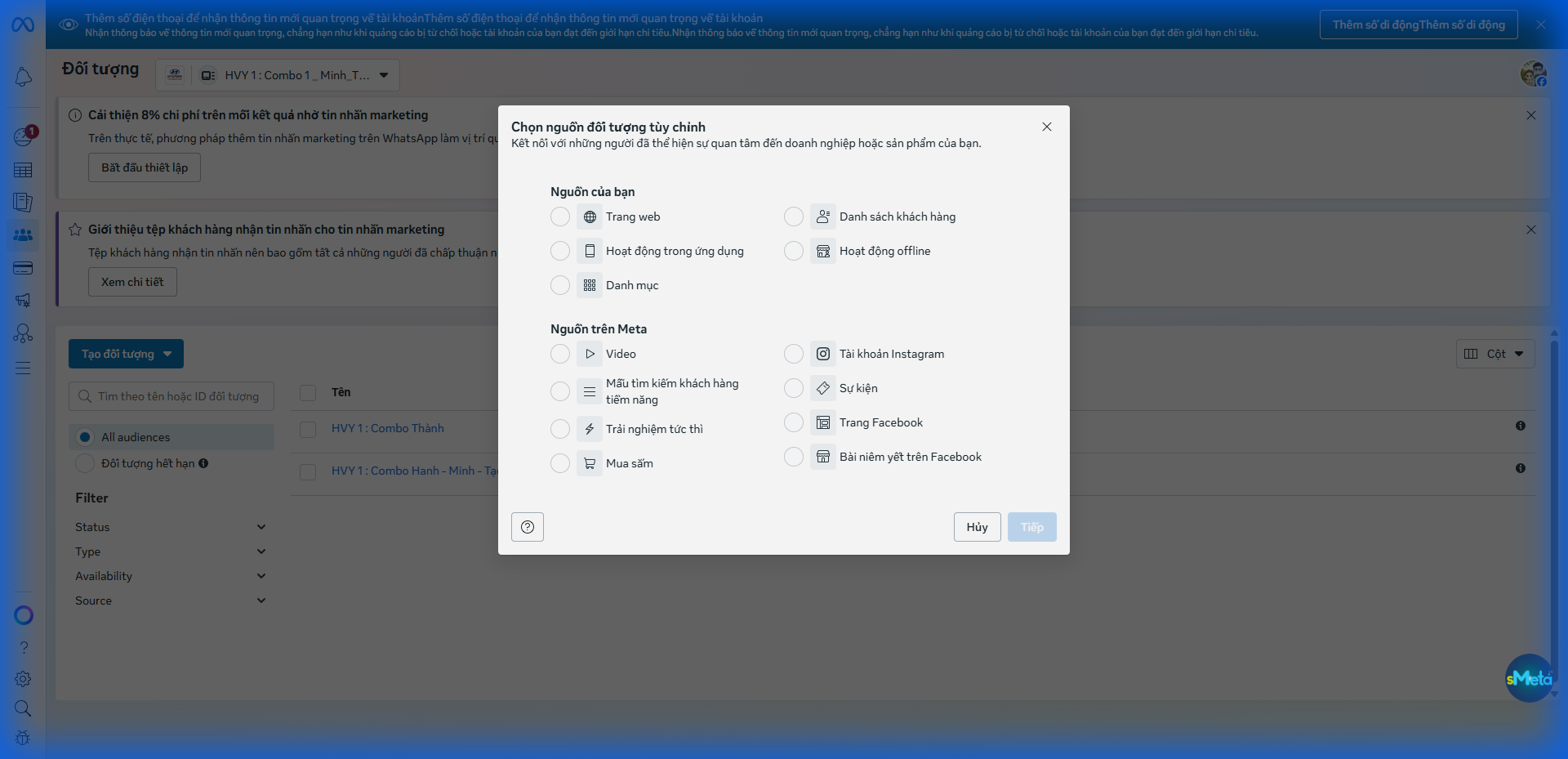The height and width of the screenshot is (759, 1568).
Task: Click the Bắt đầu thiết lập button
Action: 145,167
